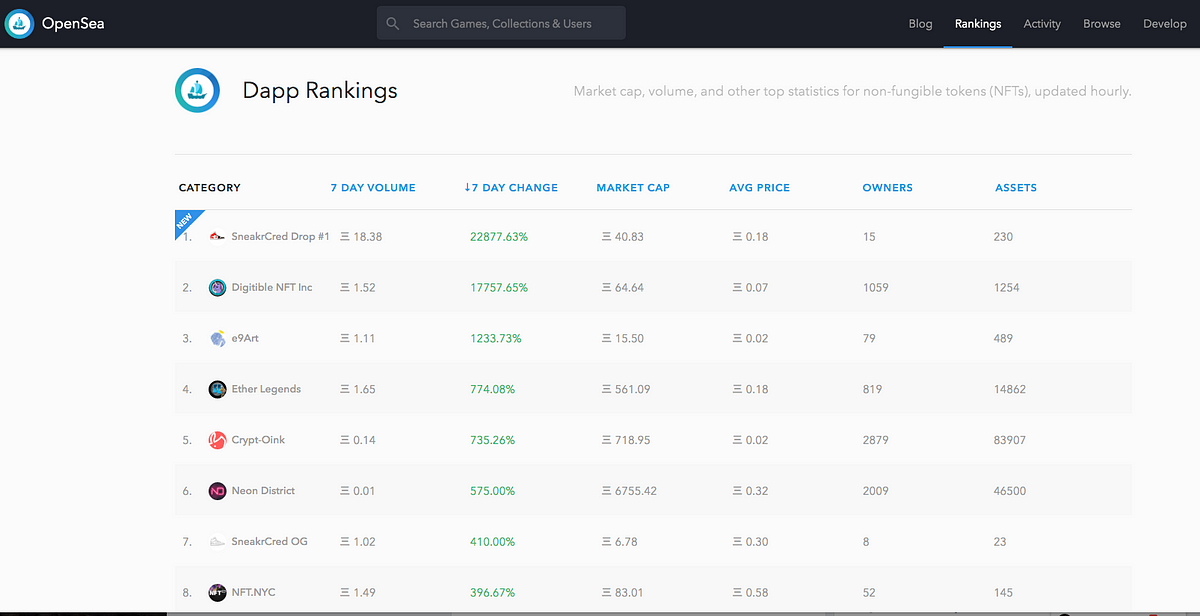The image size is (1200, 616).
Task: Click the 1233.73% change value
Action: tap(496, 339)
